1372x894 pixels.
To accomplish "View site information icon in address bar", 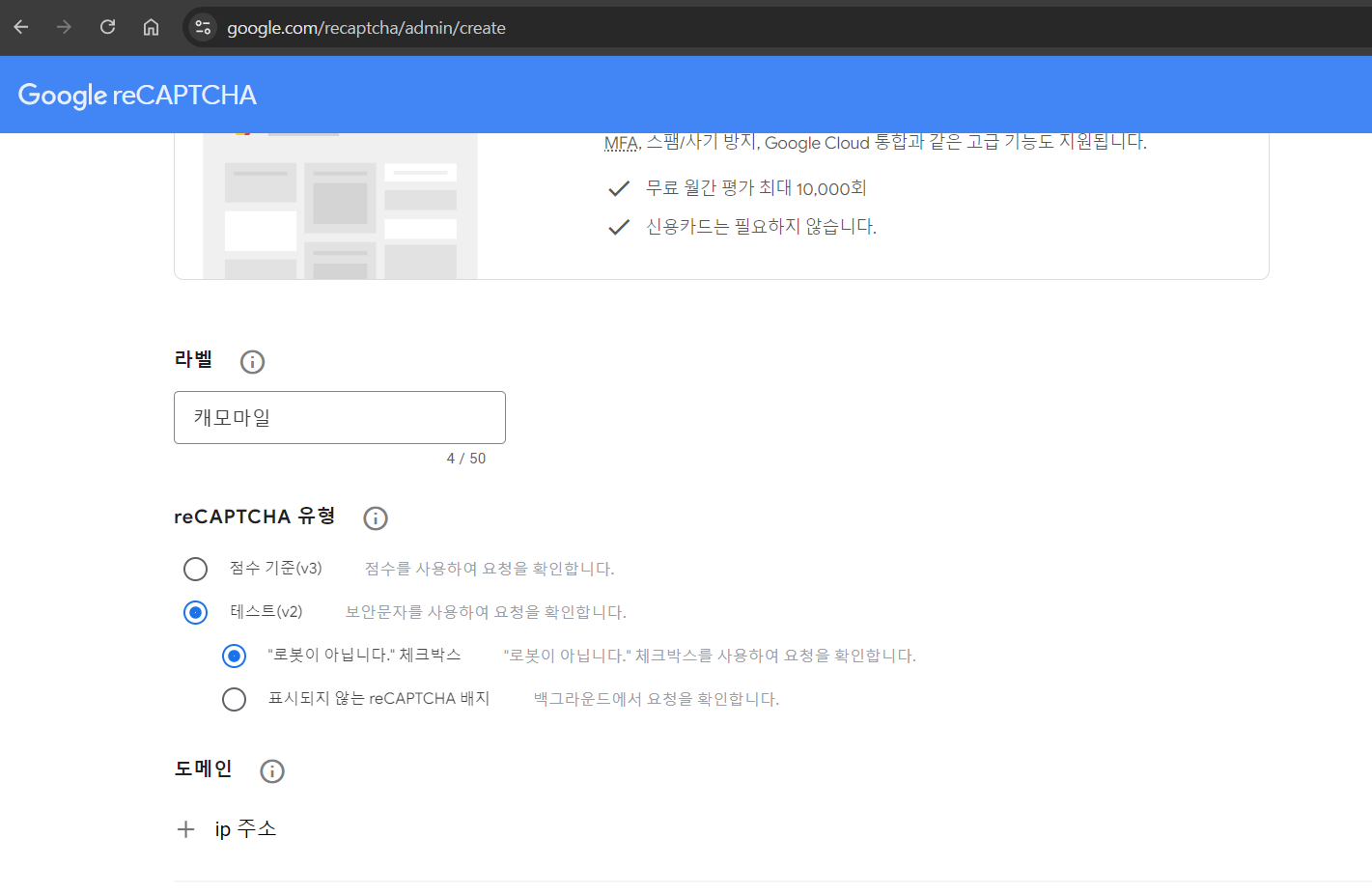I will [203, 27].
